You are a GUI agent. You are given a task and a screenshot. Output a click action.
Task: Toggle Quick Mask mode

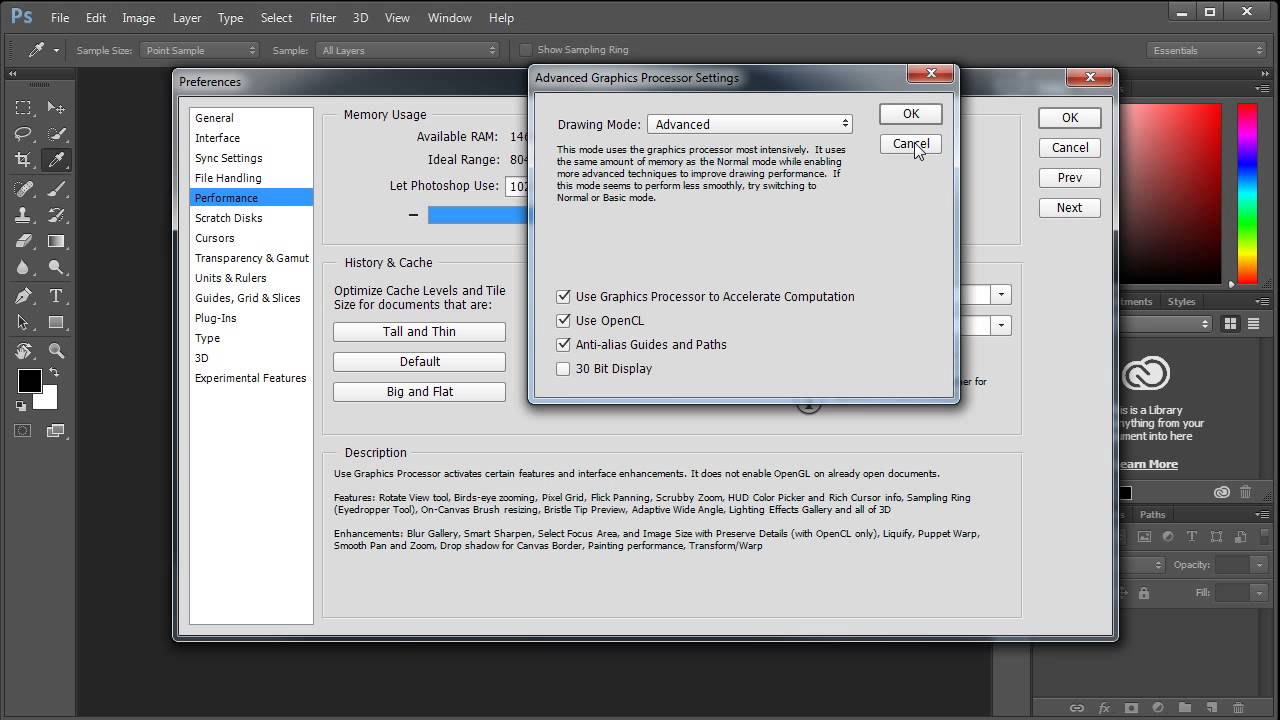pos(23,431)
